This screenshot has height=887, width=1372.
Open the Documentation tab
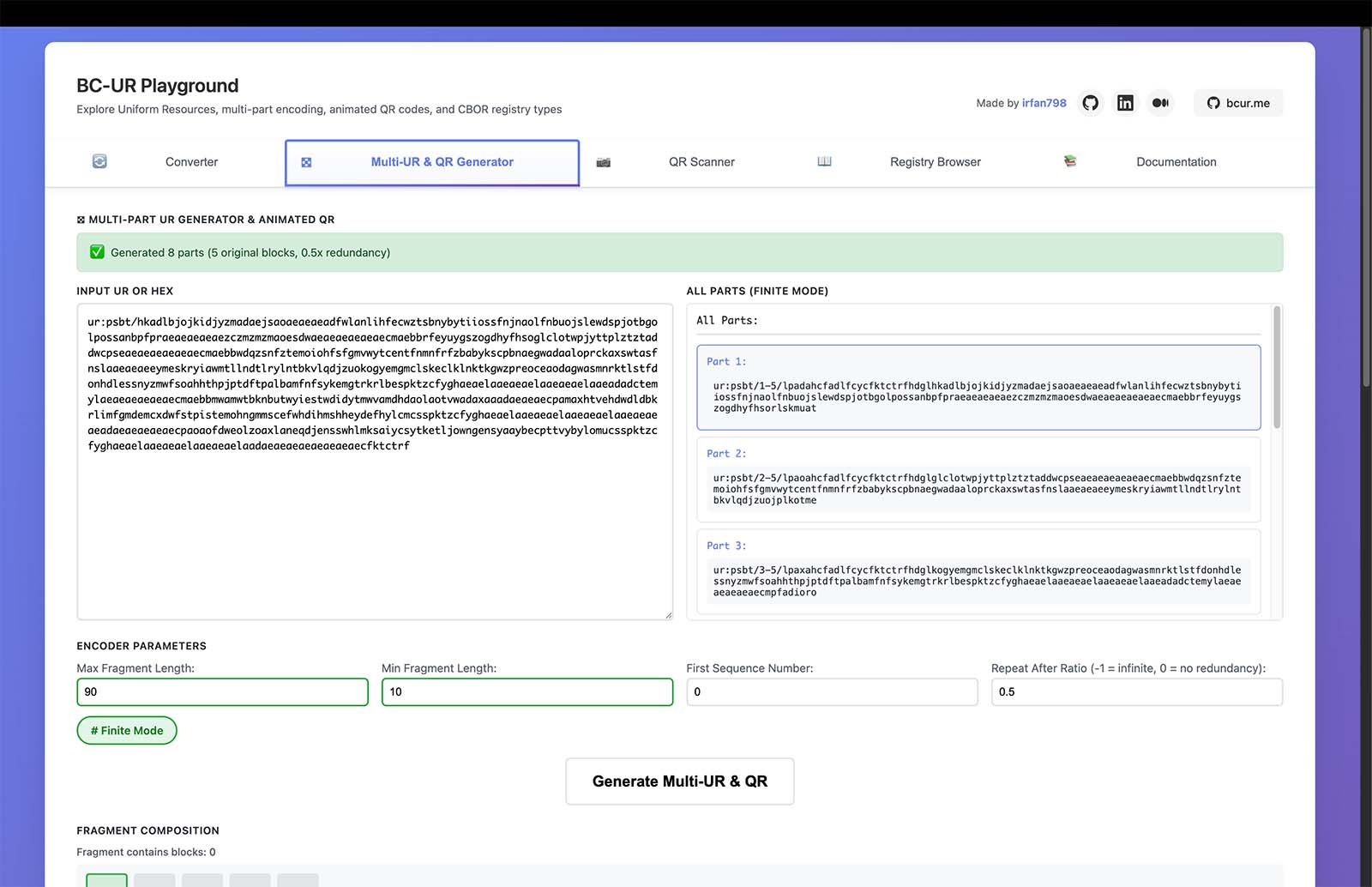click(1176, 162)
